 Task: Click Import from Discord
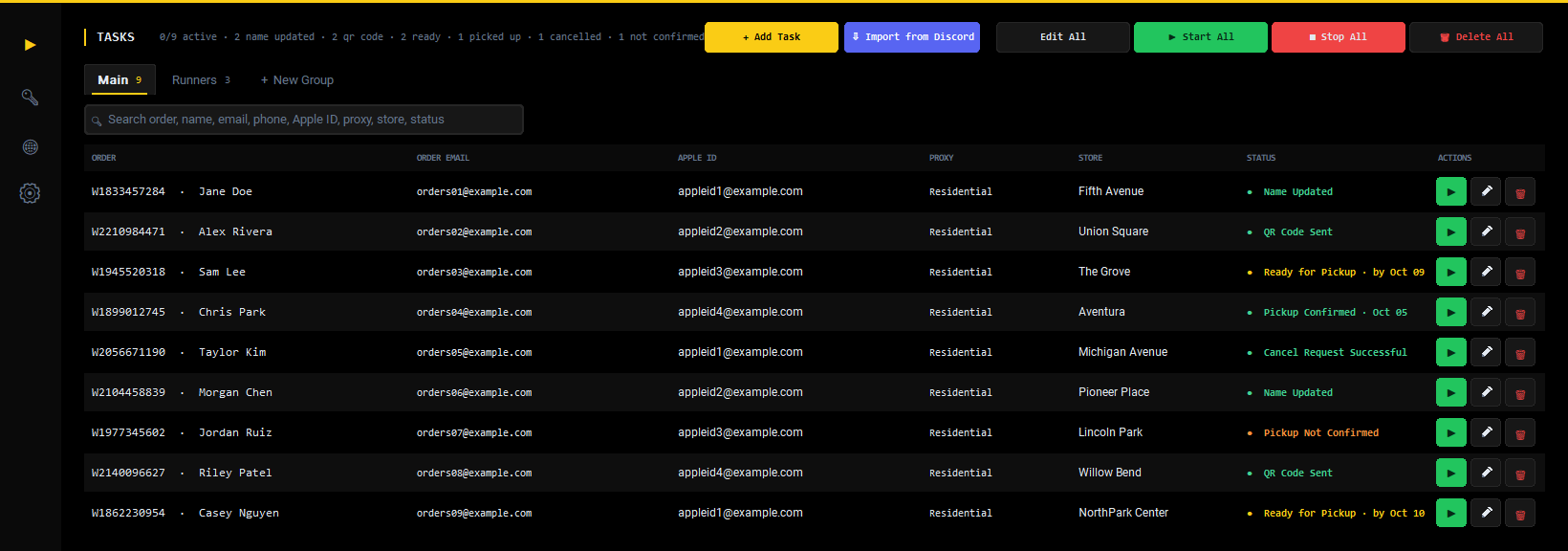click(912, 37)
